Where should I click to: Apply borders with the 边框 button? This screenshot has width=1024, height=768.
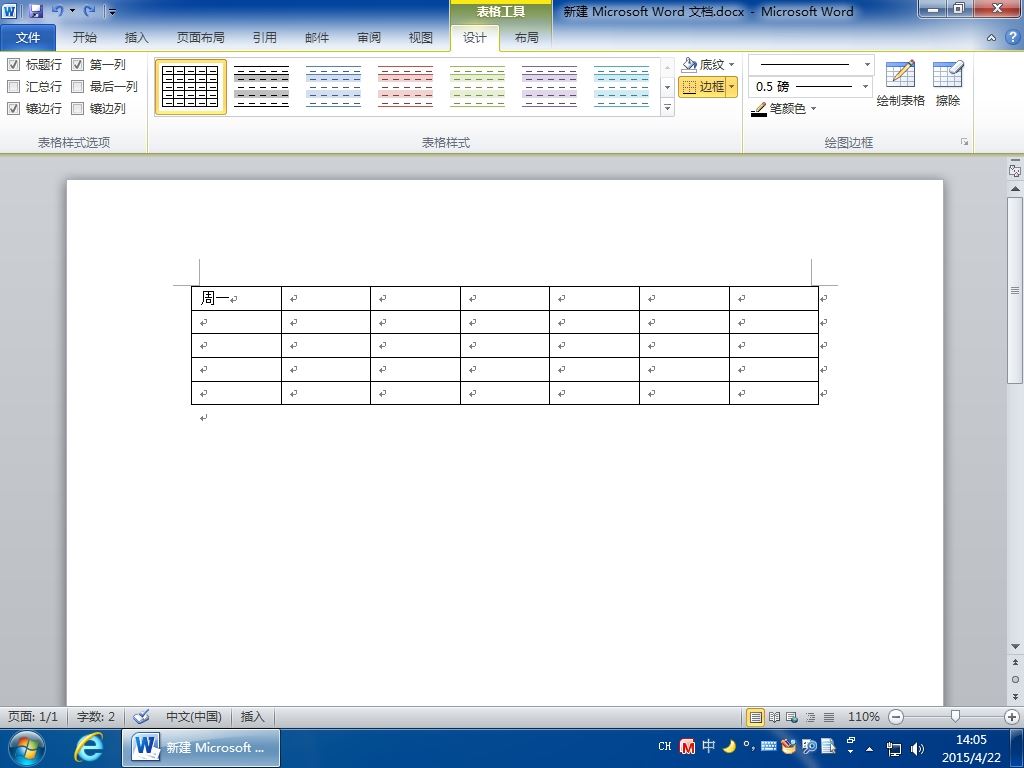pos(703,86)
